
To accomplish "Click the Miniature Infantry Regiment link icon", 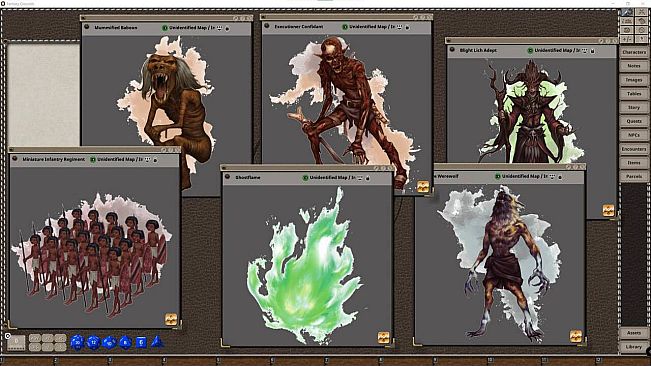I will click(15, 159).
